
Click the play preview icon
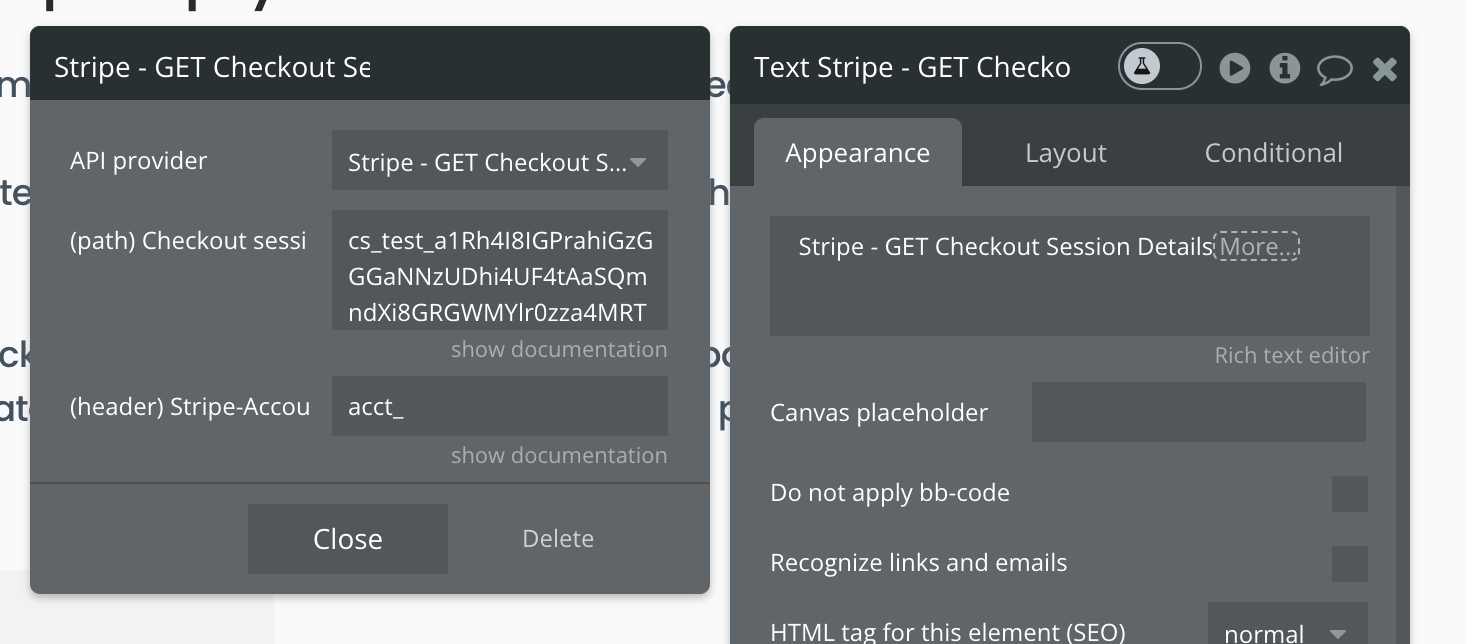coord(1235,68)
